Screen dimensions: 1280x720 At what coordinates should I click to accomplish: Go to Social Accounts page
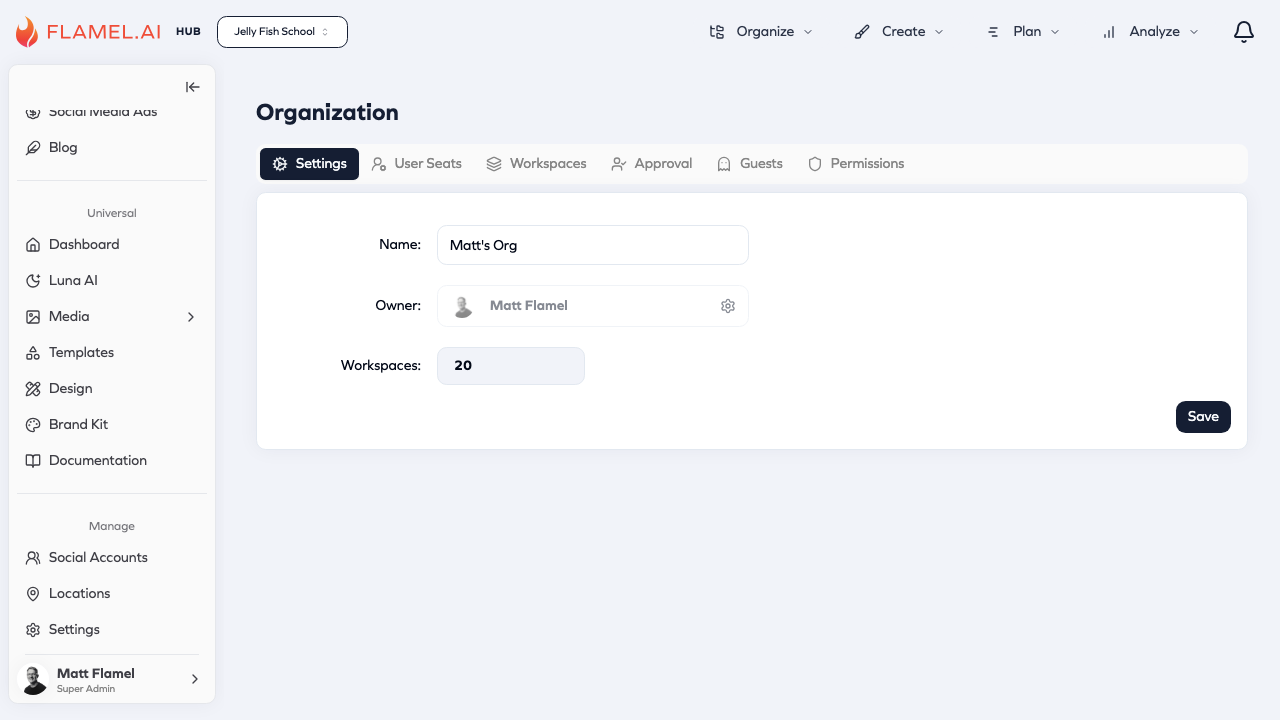pos(112,557)
